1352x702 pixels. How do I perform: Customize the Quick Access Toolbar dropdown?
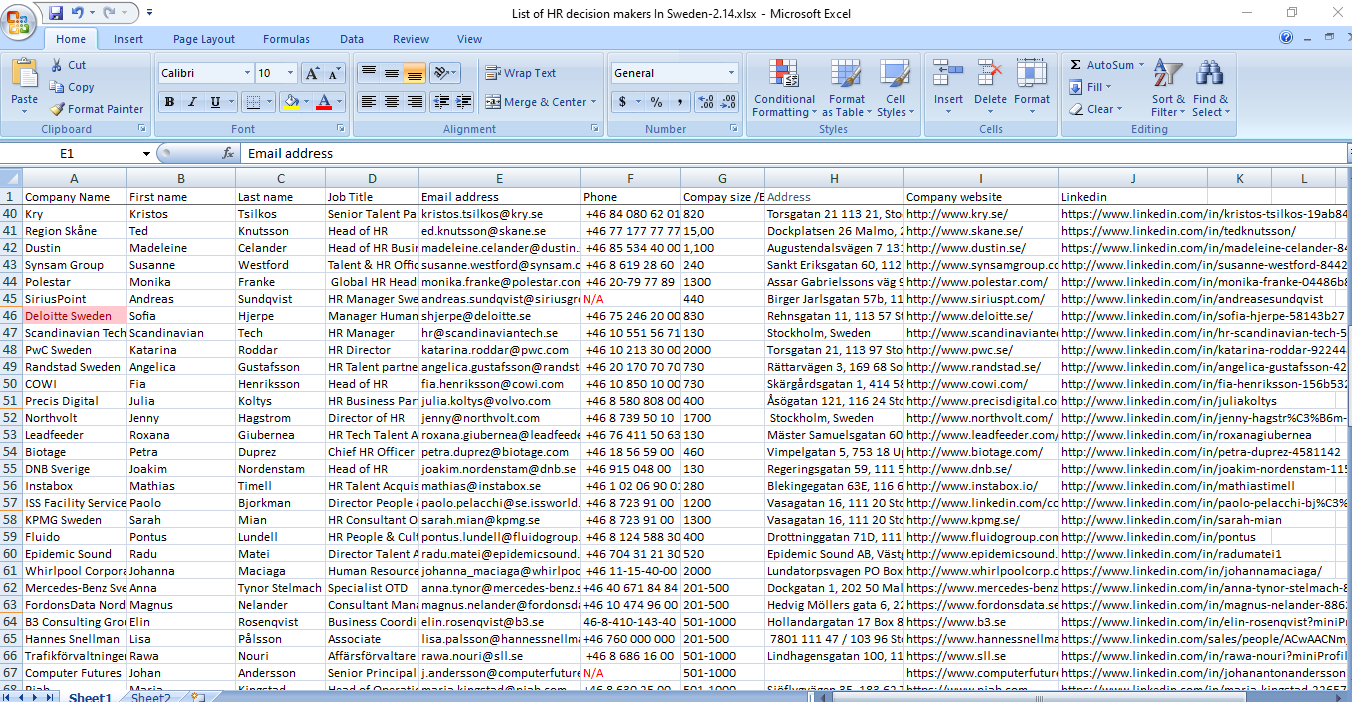click(149, 13)
